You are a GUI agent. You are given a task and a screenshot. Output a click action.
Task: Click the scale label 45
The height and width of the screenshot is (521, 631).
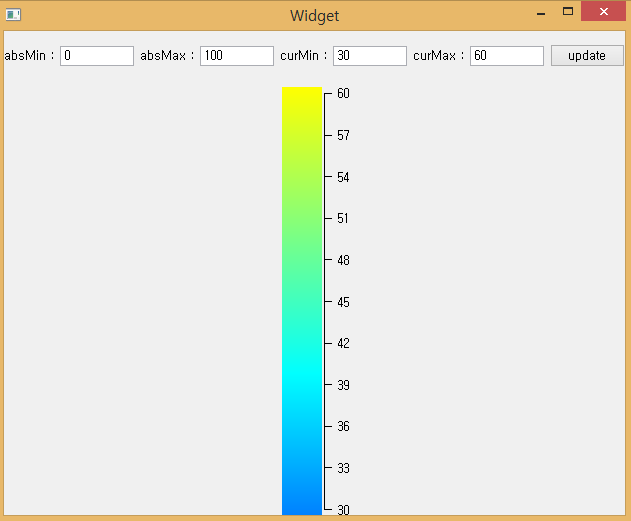pos(343,302)
